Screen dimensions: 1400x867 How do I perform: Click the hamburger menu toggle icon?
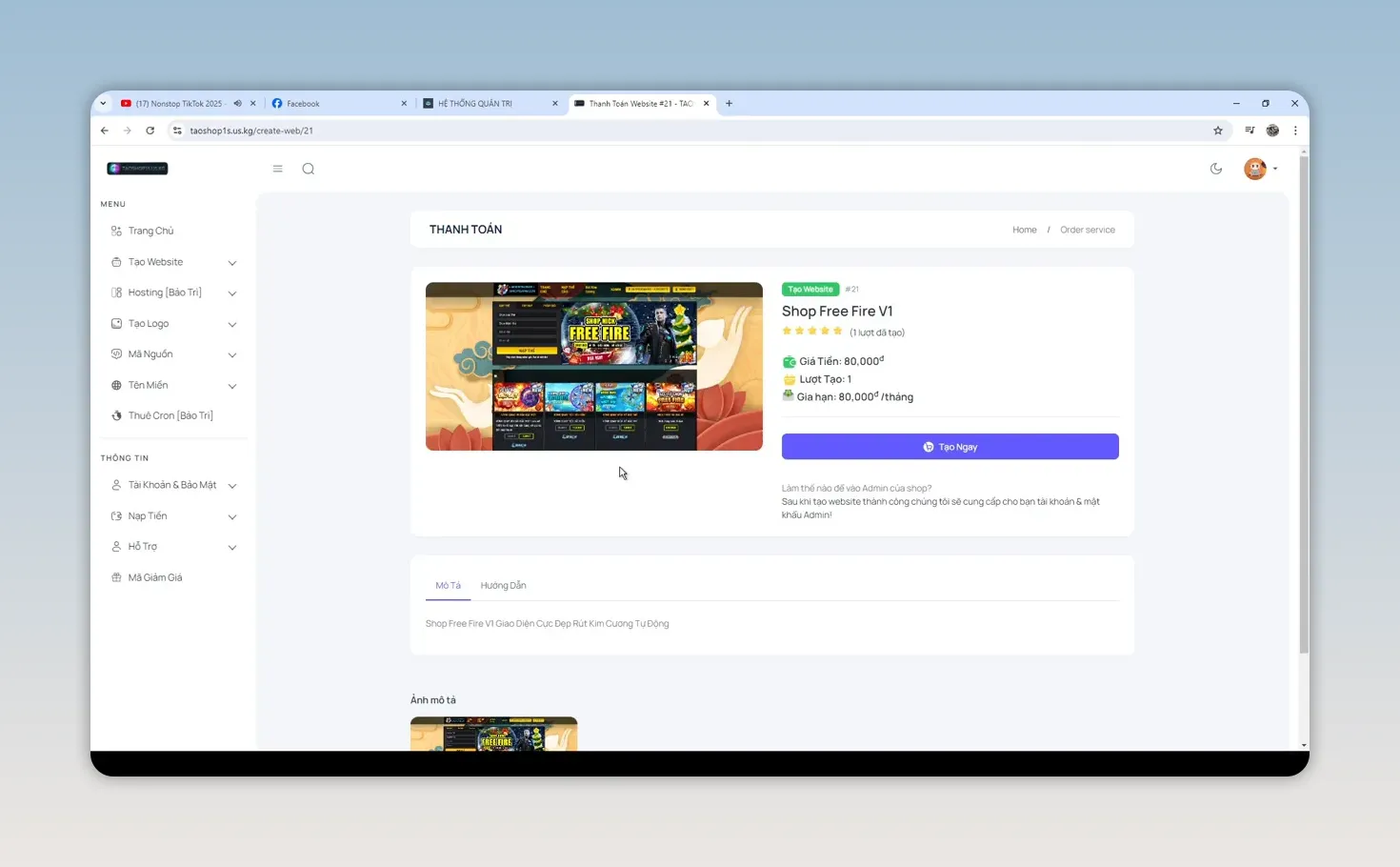click(278, 169)
